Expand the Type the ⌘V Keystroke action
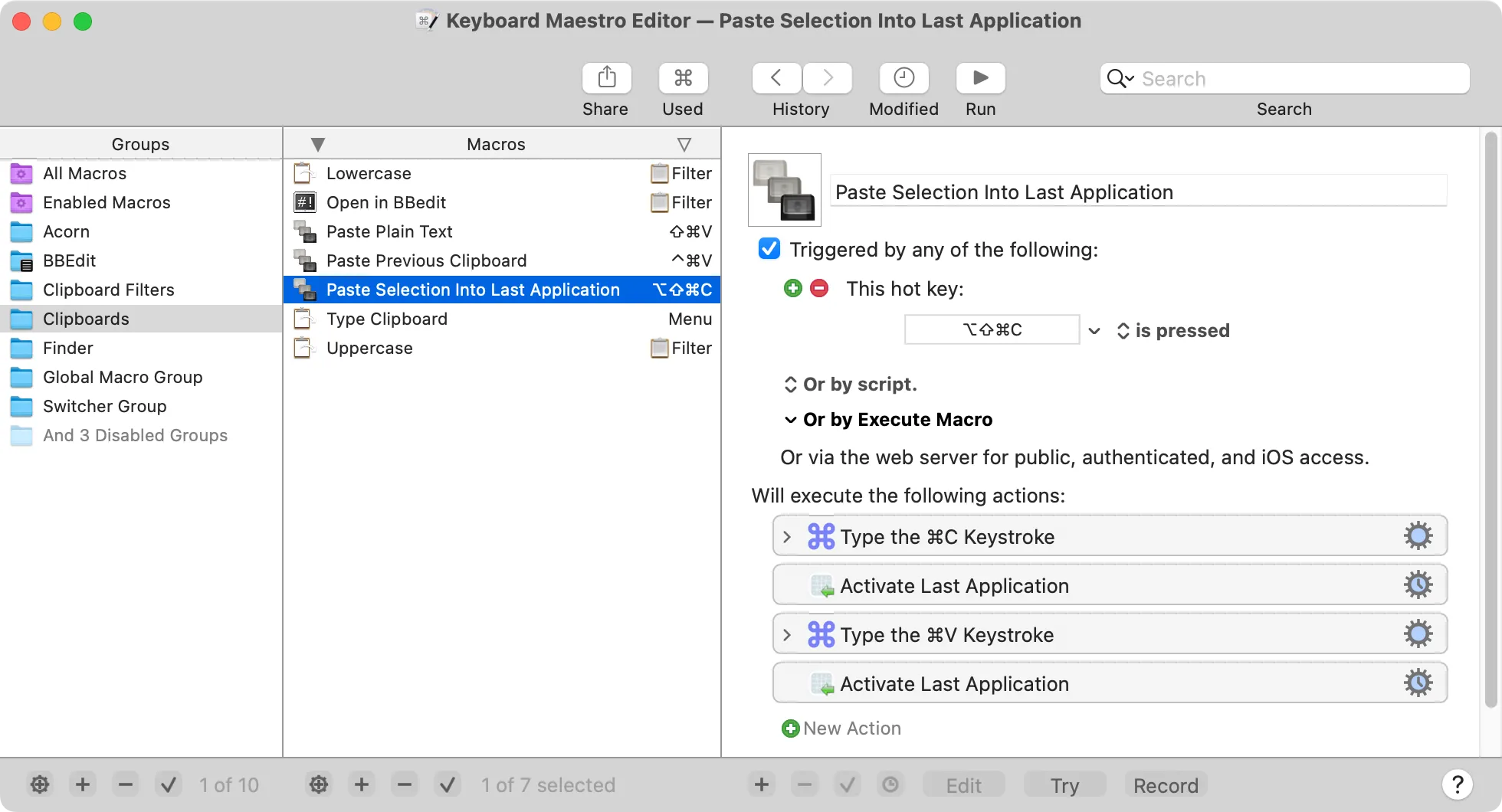Image resolution: width=1502 pixels, height=812 pixels. click(786, 634)
